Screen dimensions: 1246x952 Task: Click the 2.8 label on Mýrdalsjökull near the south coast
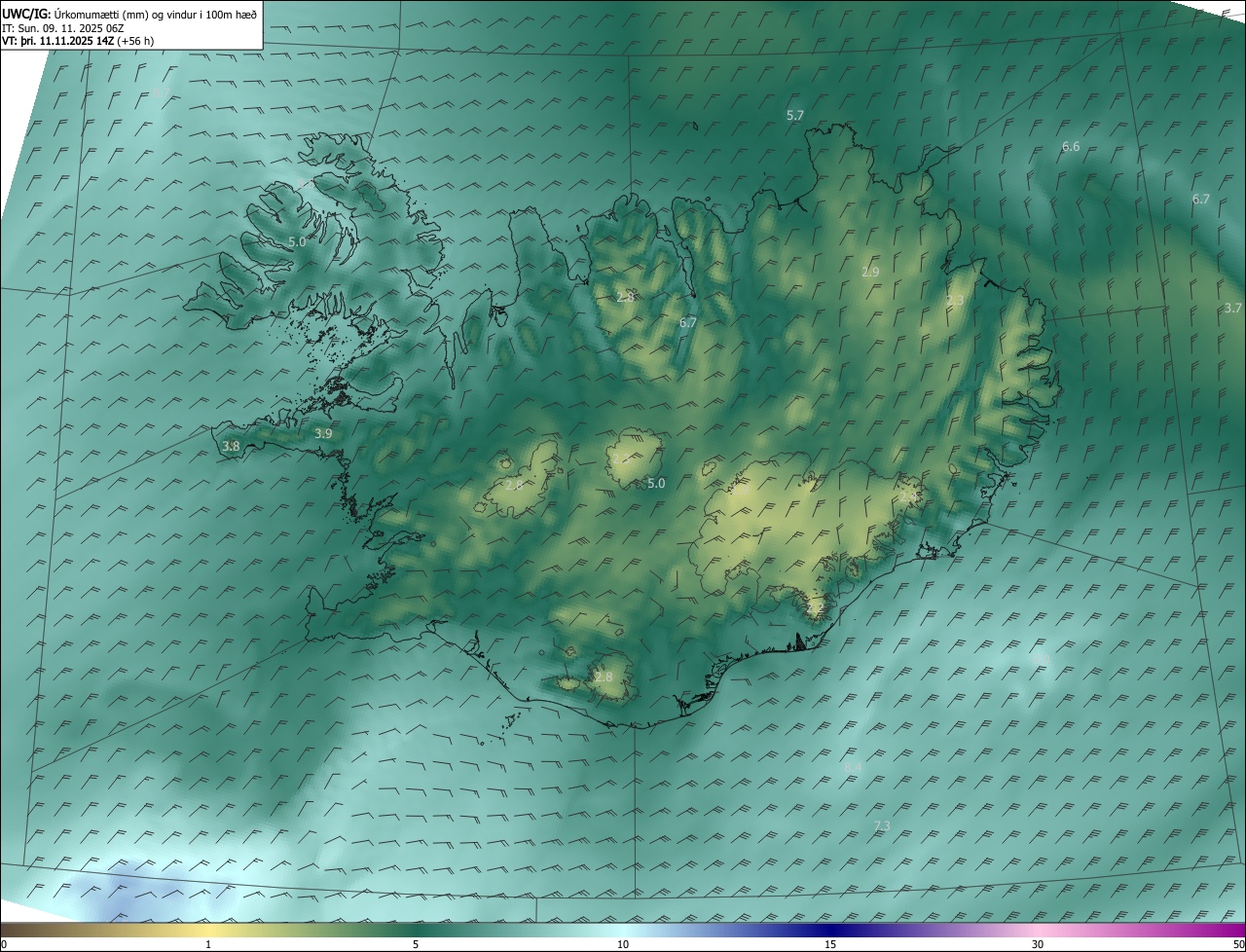(x=604, y=677)
